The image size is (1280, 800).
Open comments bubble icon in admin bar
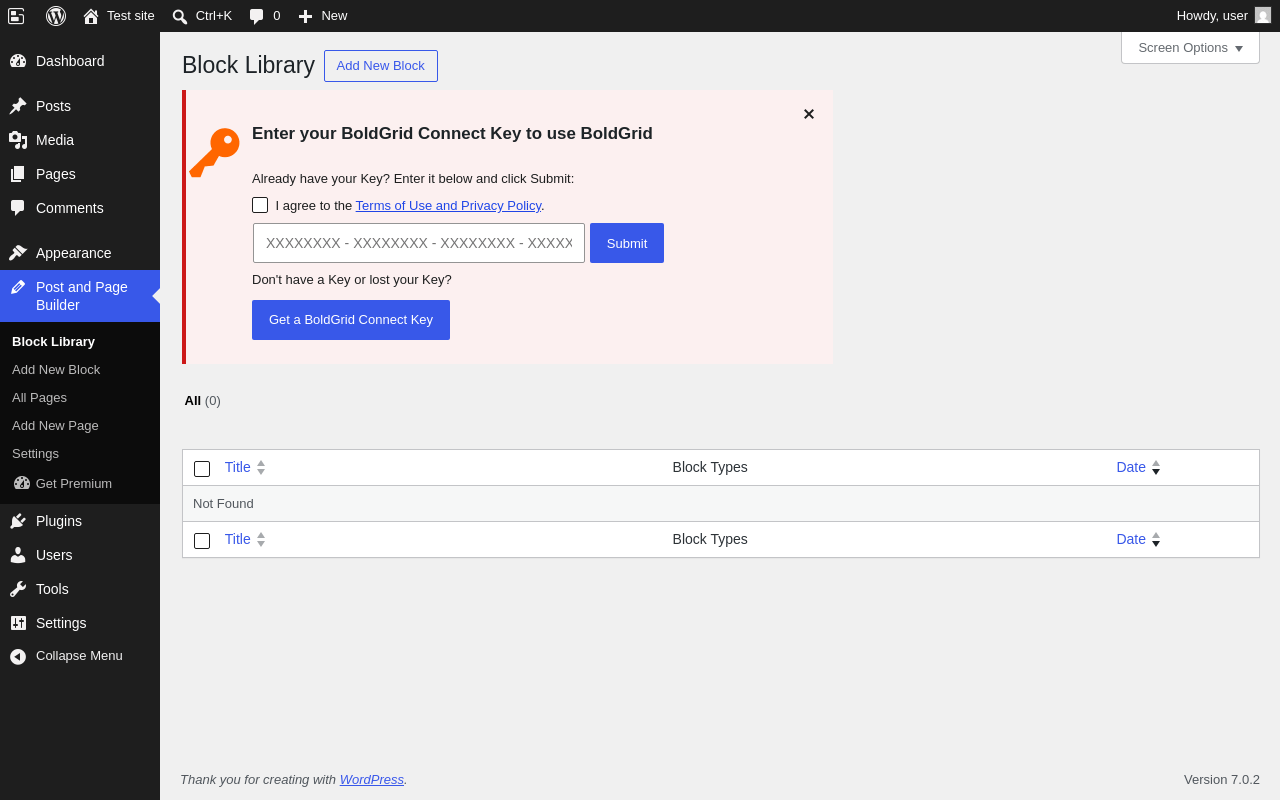257,16
